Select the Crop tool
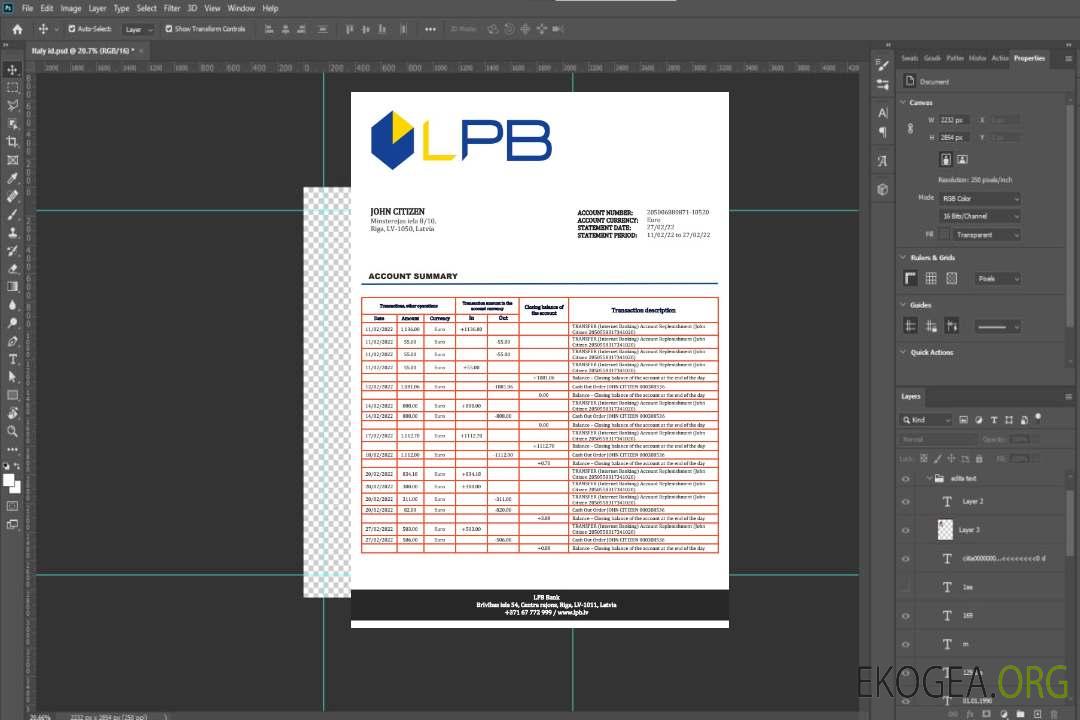Image resolution: width=1080 pixels, height=720 pixels. [x=12, y=141]
